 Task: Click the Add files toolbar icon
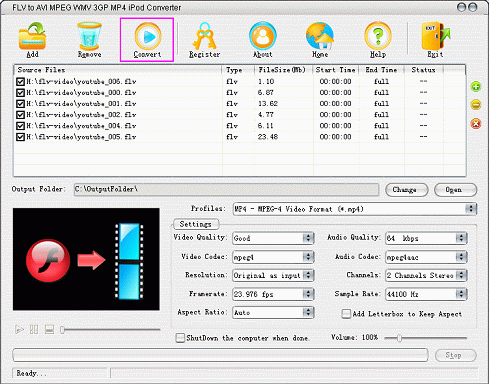32,36
